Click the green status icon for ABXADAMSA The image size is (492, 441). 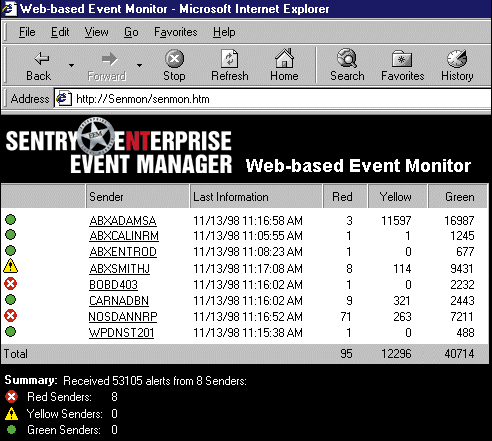(x=10, y=220)
